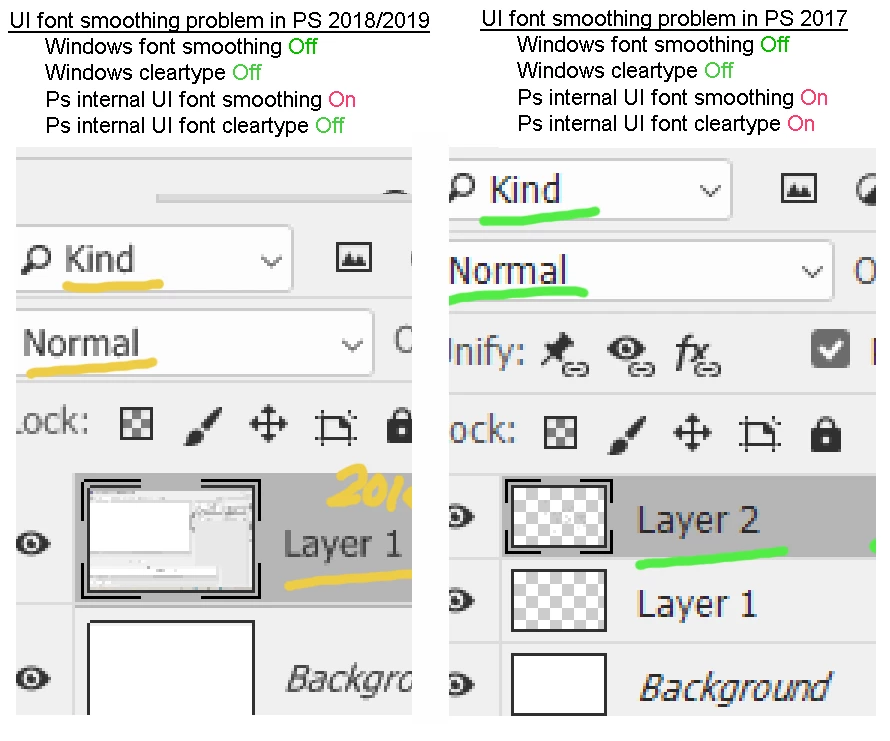Hide Layer 2 in PS 2017 panel
The image size is (890, 741).
pyautogui.click(x=462, y=517)
